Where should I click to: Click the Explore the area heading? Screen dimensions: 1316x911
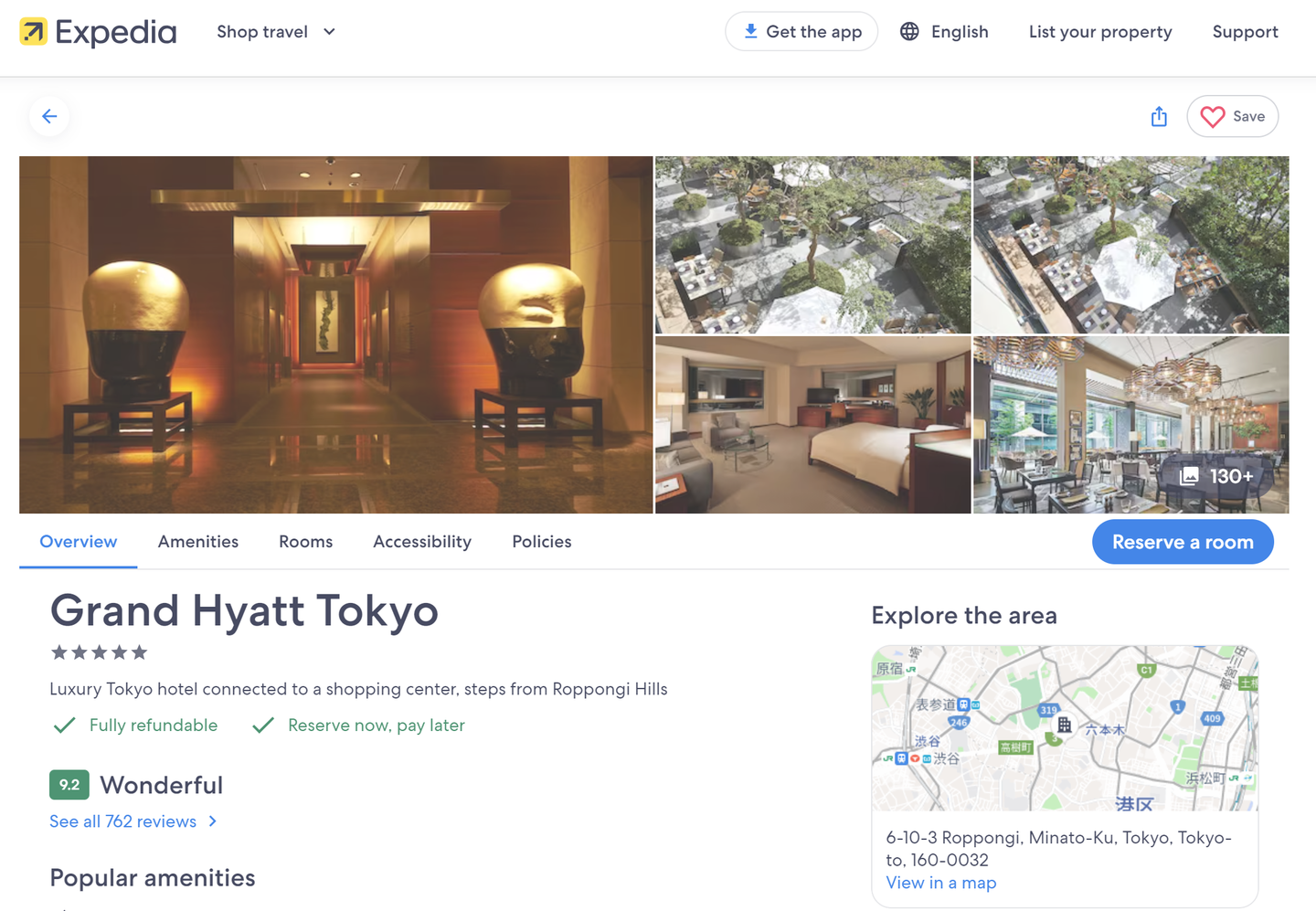click(964, 616)
